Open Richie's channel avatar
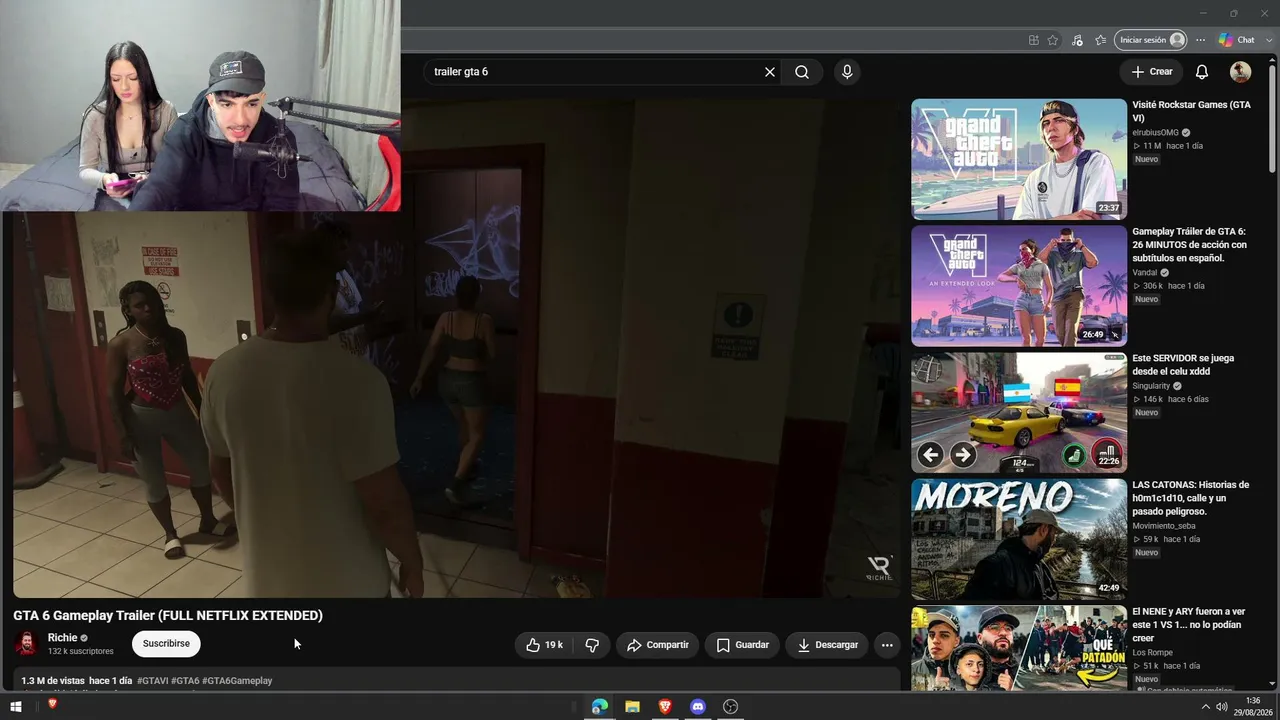Viewport: 1280px width, 720px height. click(26, 643)
